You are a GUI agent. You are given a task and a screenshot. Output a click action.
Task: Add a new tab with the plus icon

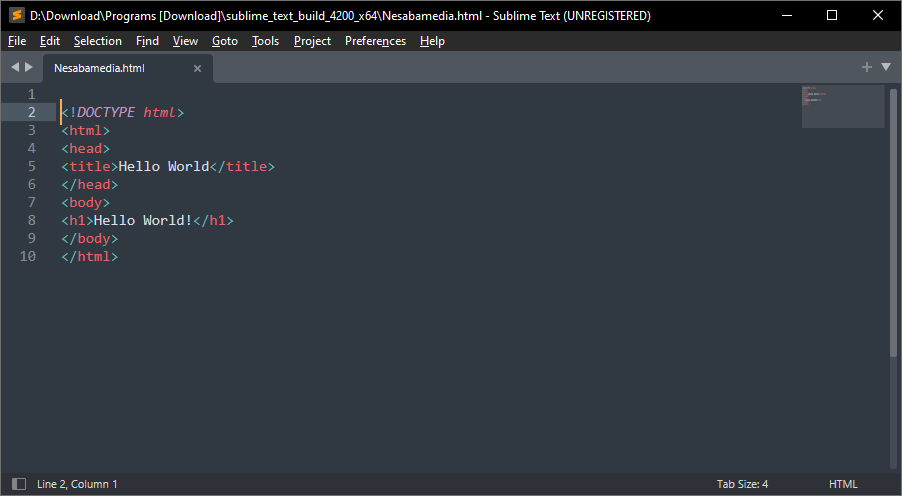click(x=867, y=67)
